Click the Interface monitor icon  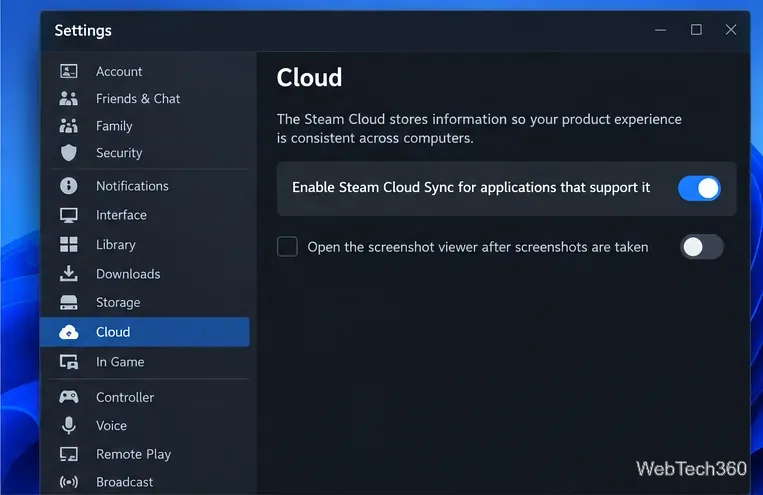[x=69, y=215]
